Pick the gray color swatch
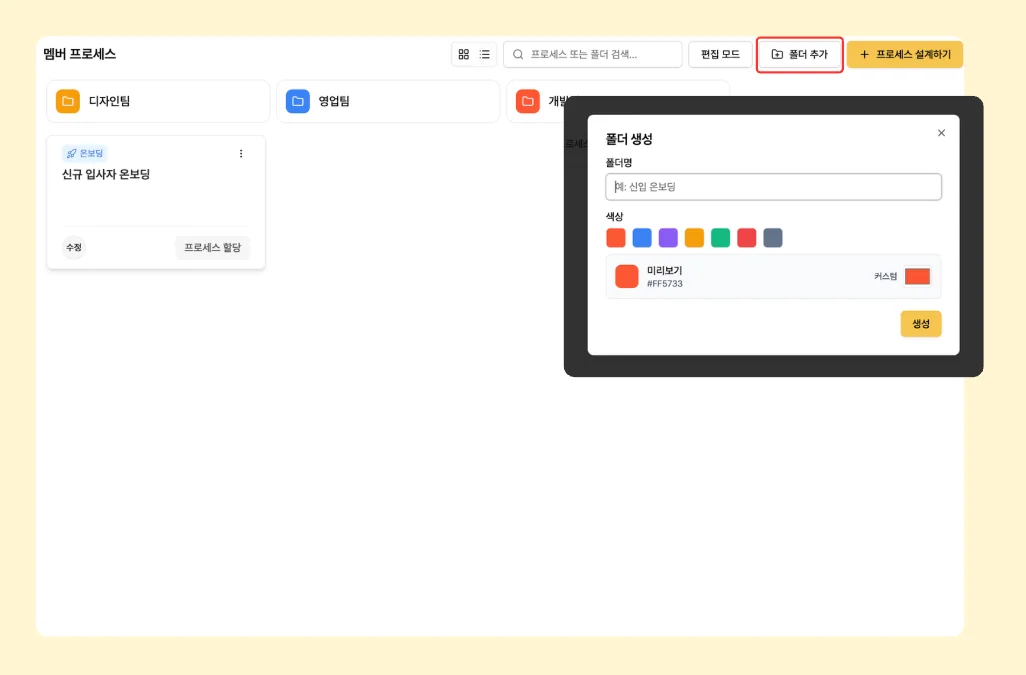Viewport: 1026px width, 675px height. tap(773, 238)
